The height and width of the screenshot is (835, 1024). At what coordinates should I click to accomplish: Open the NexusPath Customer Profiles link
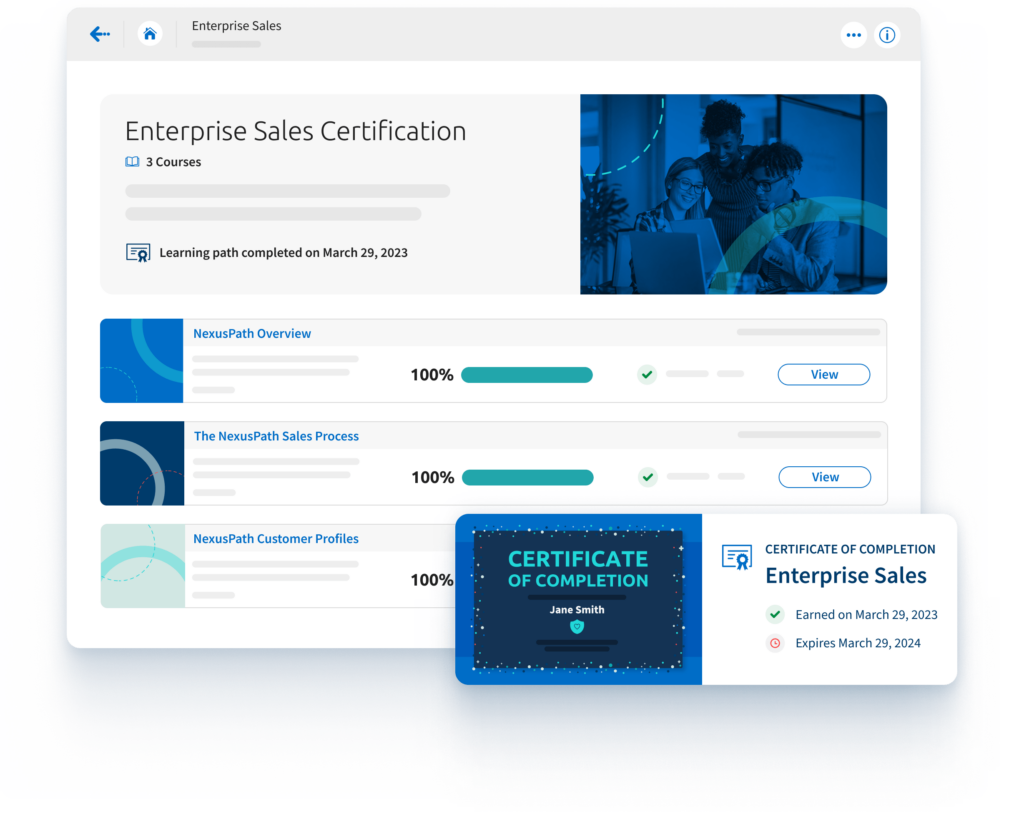pyautogui.click(x=276, y=539)
